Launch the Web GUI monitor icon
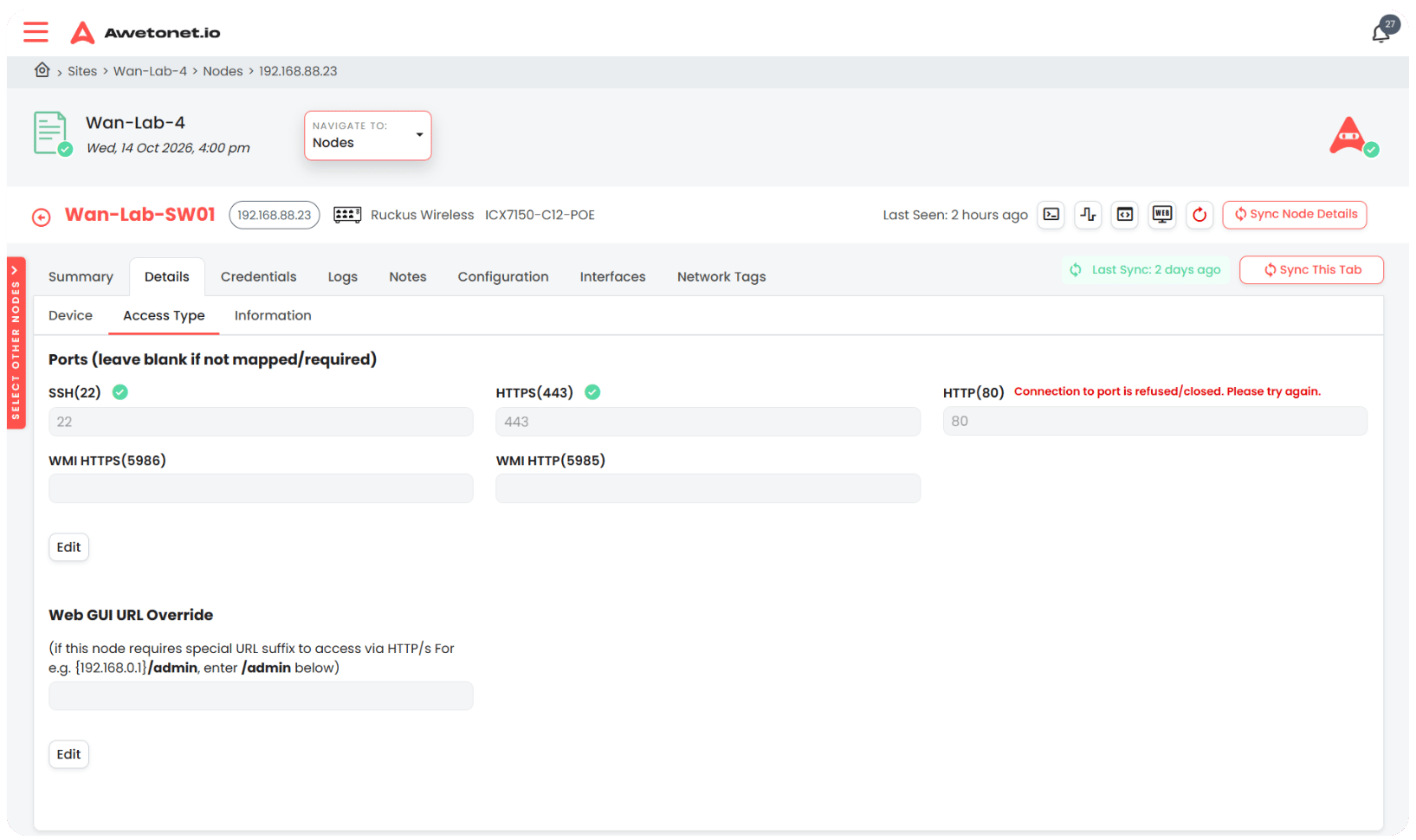The image size is (1416, 840). coord(1162,214)
